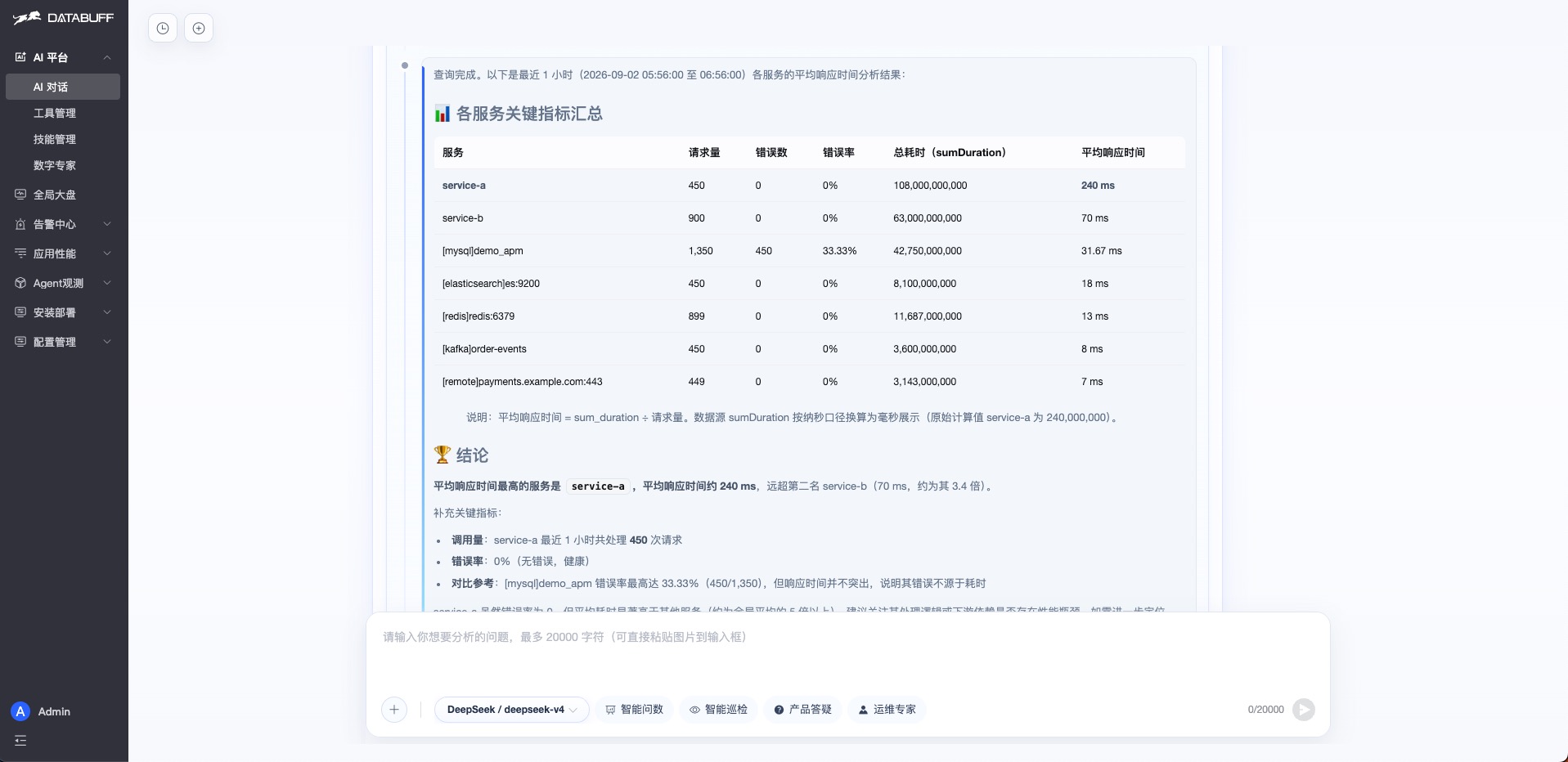Expand the 告警中心 submenu chevron

tap(107, 224)
